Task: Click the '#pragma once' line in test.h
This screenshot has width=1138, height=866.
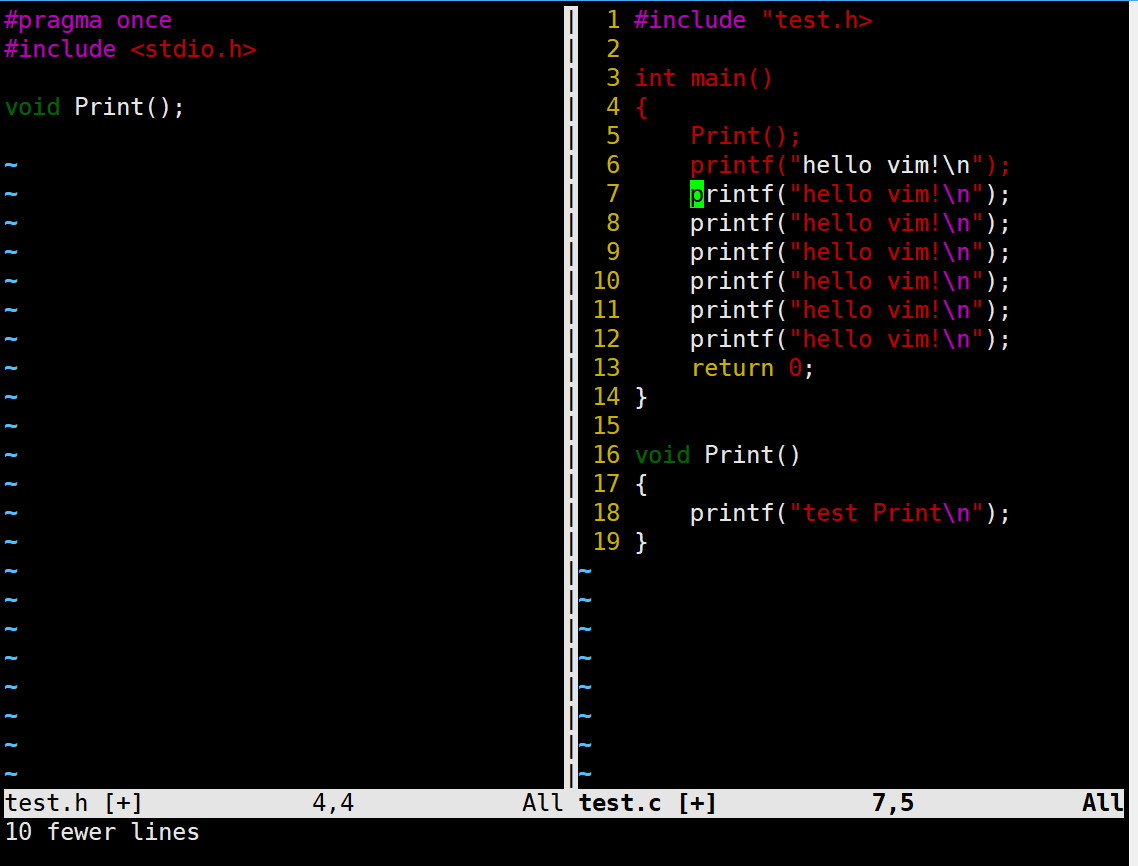Action: point(88,20)
